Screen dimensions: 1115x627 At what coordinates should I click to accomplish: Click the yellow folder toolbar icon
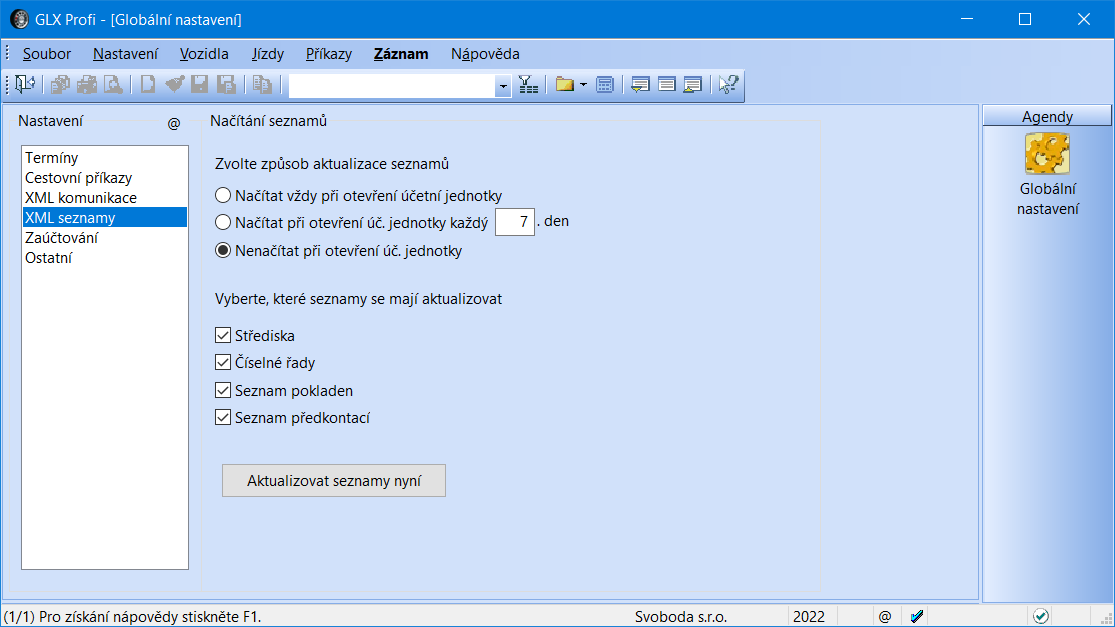565,85
